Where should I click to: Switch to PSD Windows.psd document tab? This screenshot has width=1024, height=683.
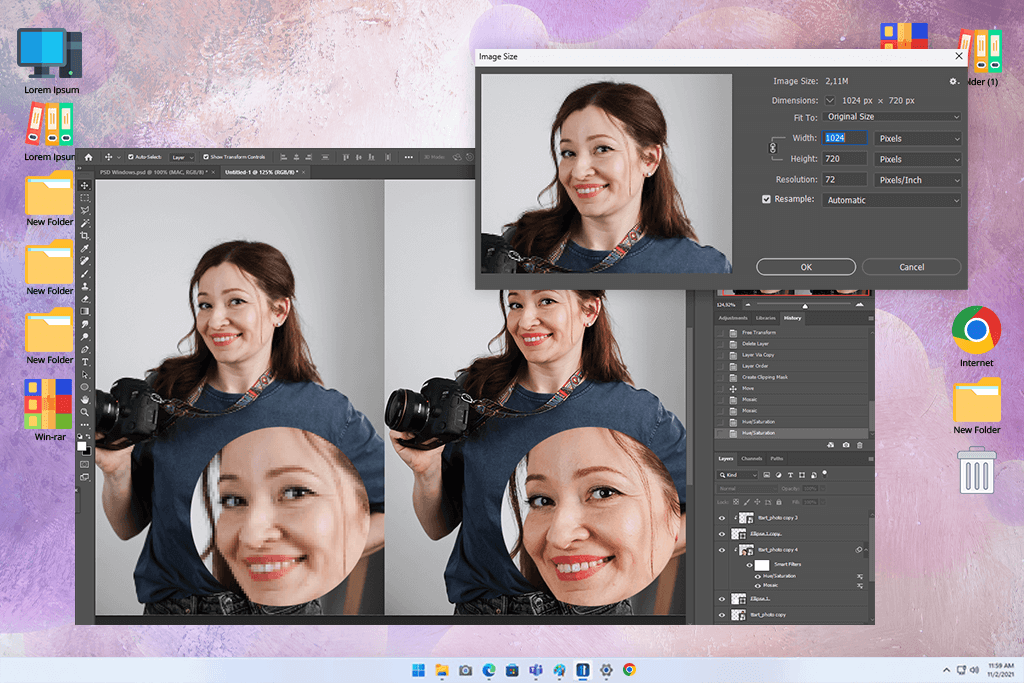[153, 172]
